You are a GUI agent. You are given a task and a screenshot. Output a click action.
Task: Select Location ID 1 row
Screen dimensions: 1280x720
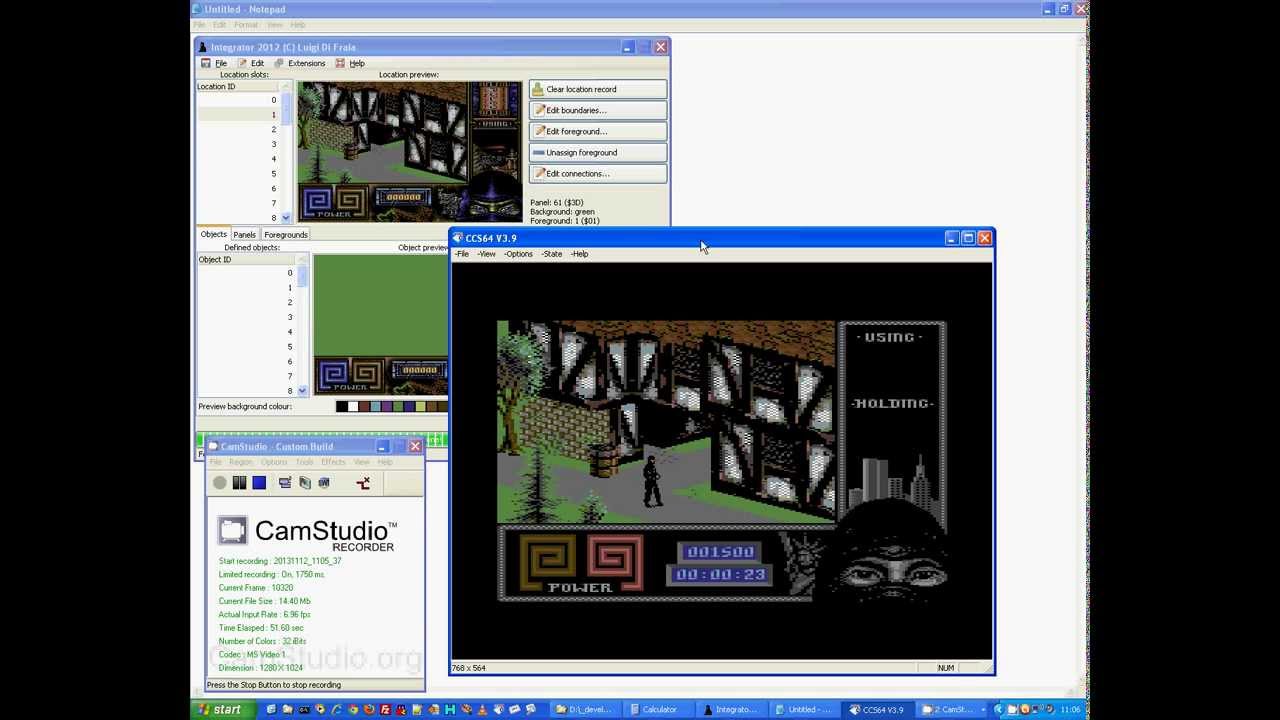(238, 114)
